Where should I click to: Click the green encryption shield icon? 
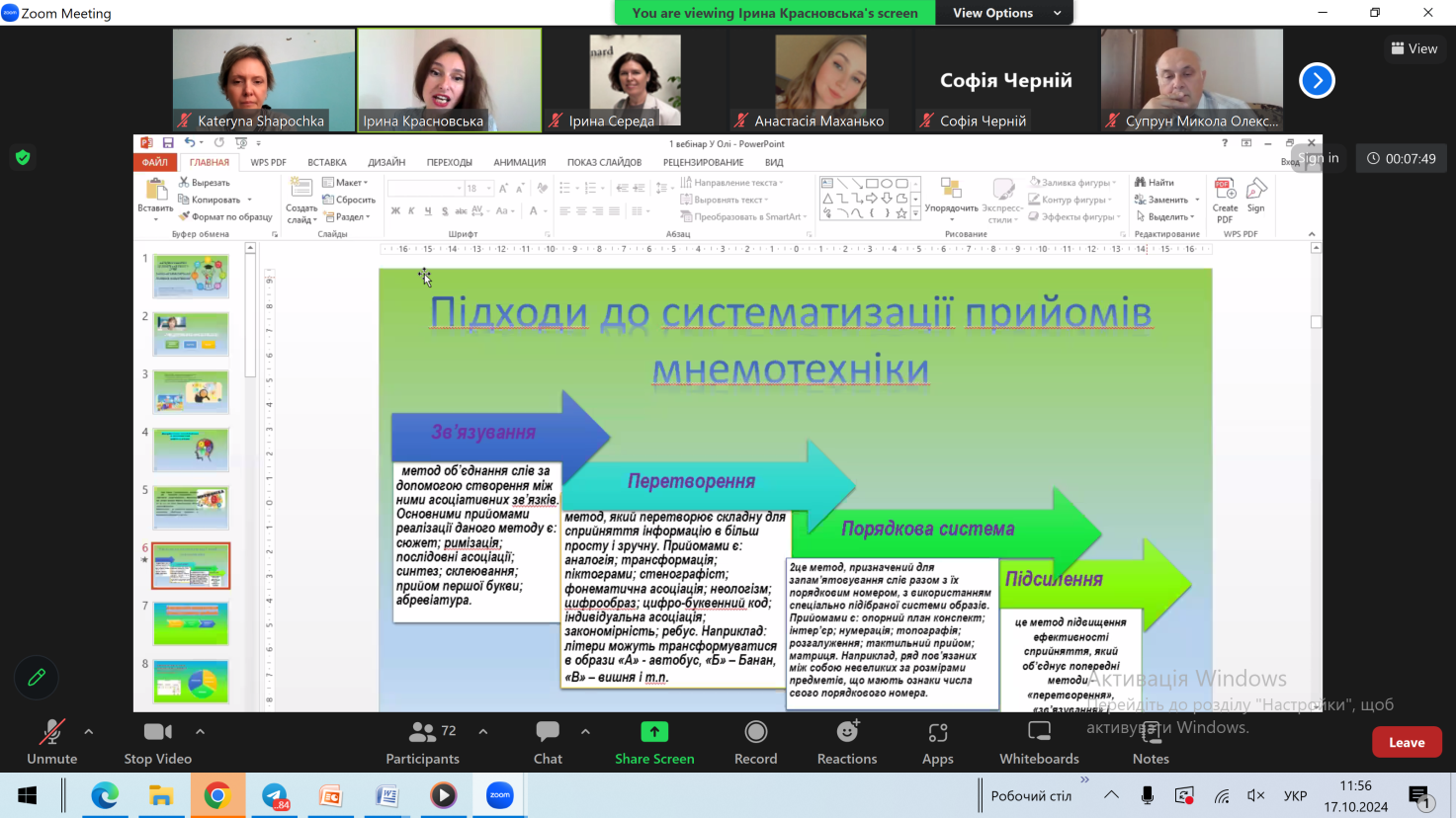(x=23, y=157)
